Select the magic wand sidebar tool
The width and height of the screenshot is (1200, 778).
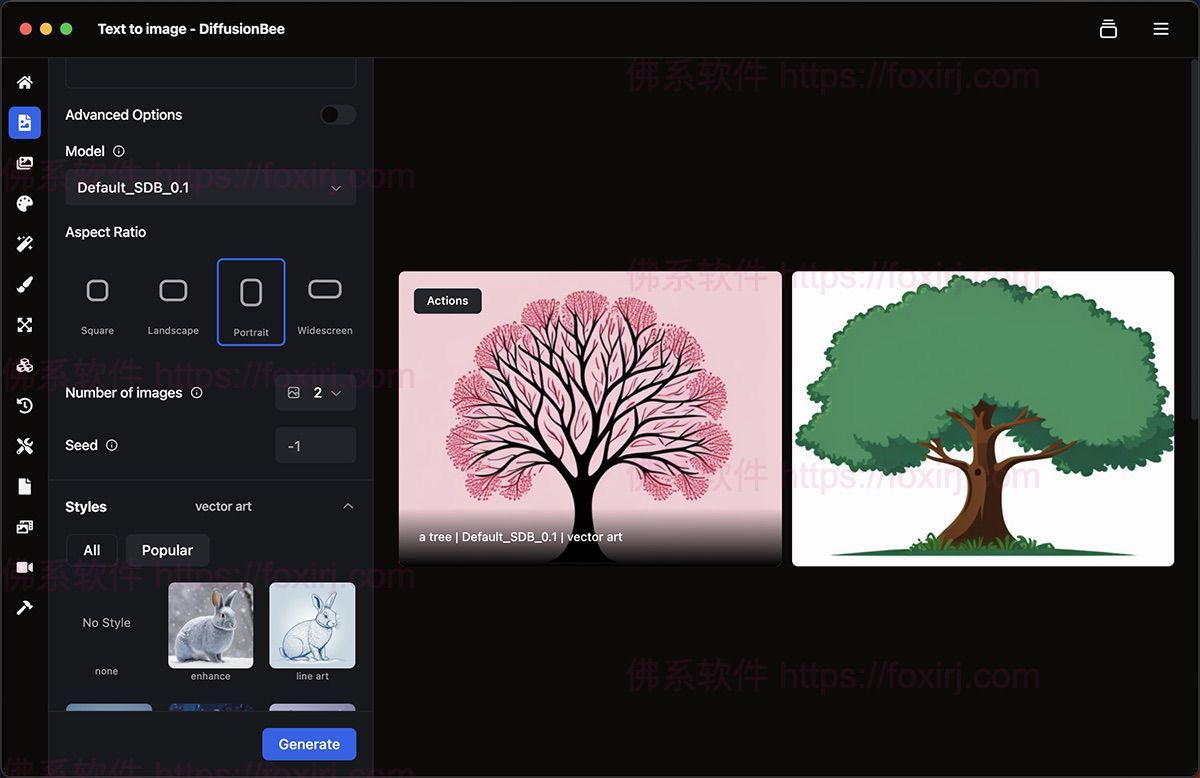pyautogui.click(x=25, y=244)
